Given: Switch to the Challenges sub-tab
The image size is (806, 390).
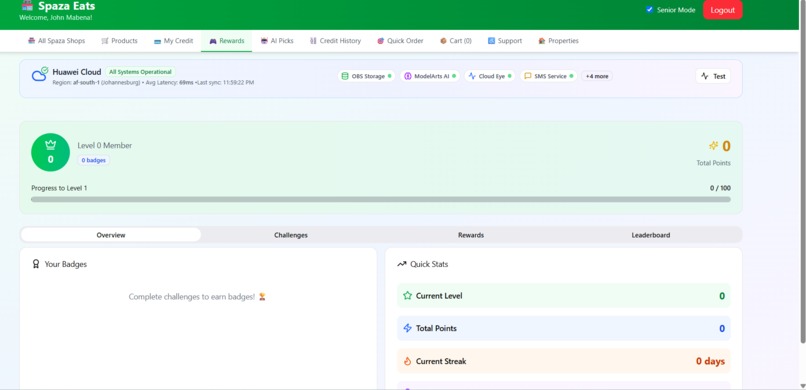Looking at the screenshot, I should click(x=291, y=235).
